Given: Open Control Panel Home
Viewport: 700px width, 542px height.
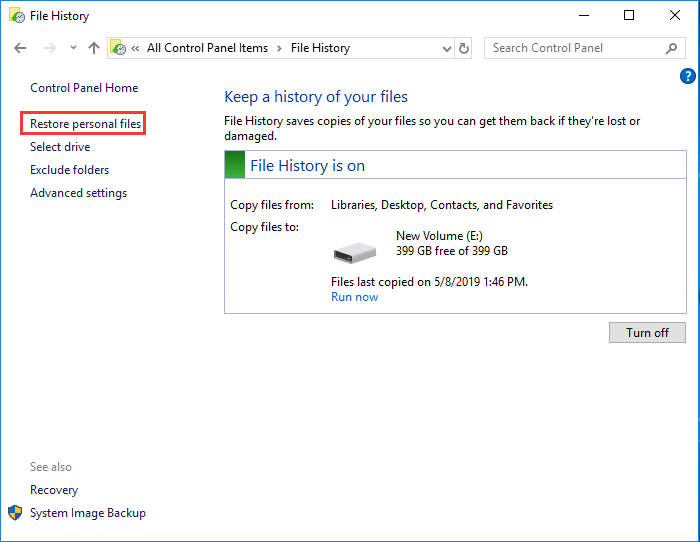Looking at the screenshot, I should click(x=84, y=88).
